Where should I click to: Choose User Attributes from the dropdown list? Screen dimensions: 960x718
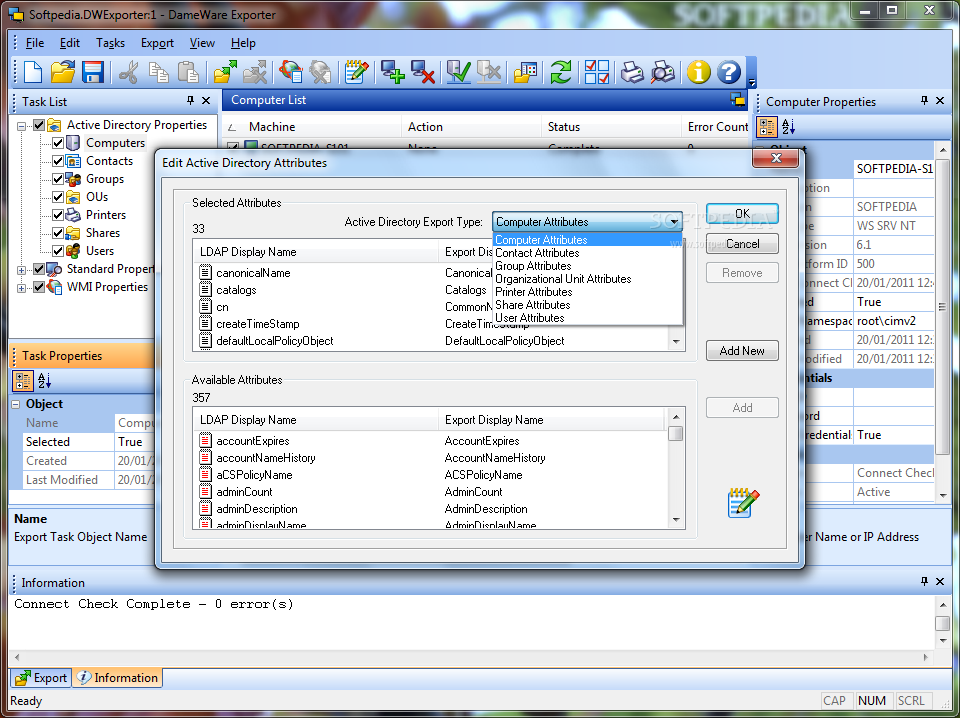coord(530,318)
